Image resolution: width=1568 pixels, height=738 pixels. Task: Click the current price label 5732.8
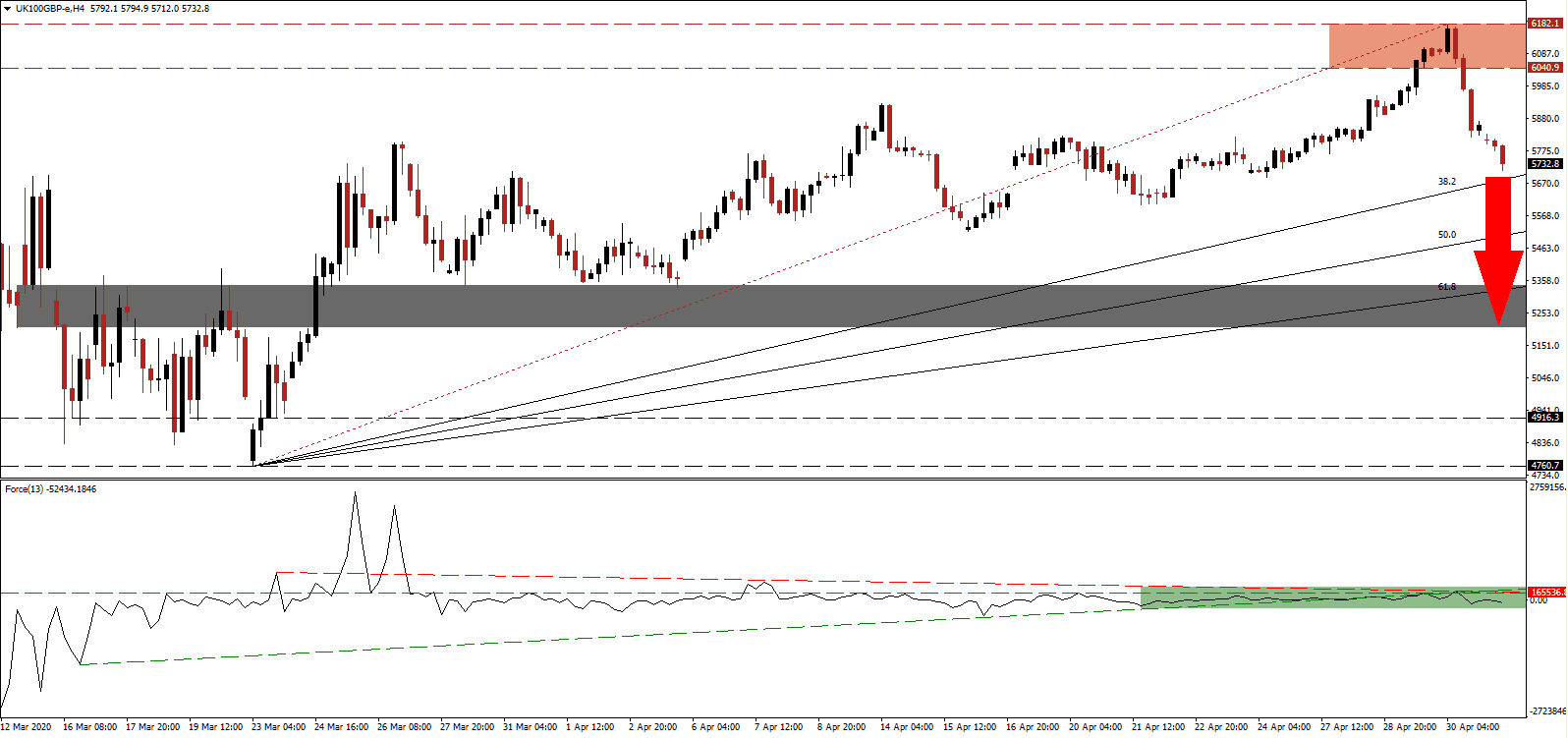[x=1545, y=164]
